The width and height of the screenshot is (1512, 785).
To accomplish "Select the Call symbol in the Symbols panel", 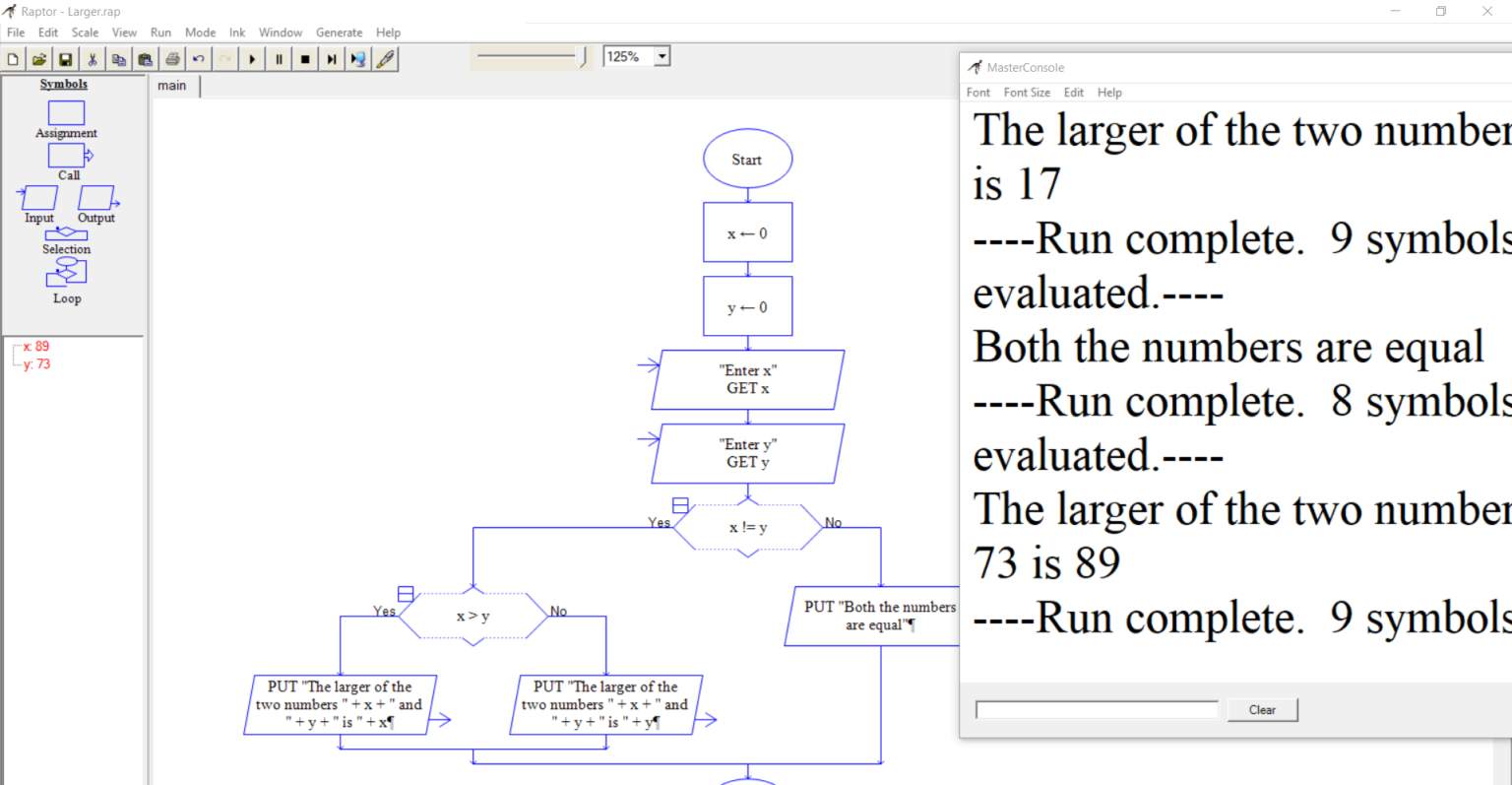I will pos(66,156).
